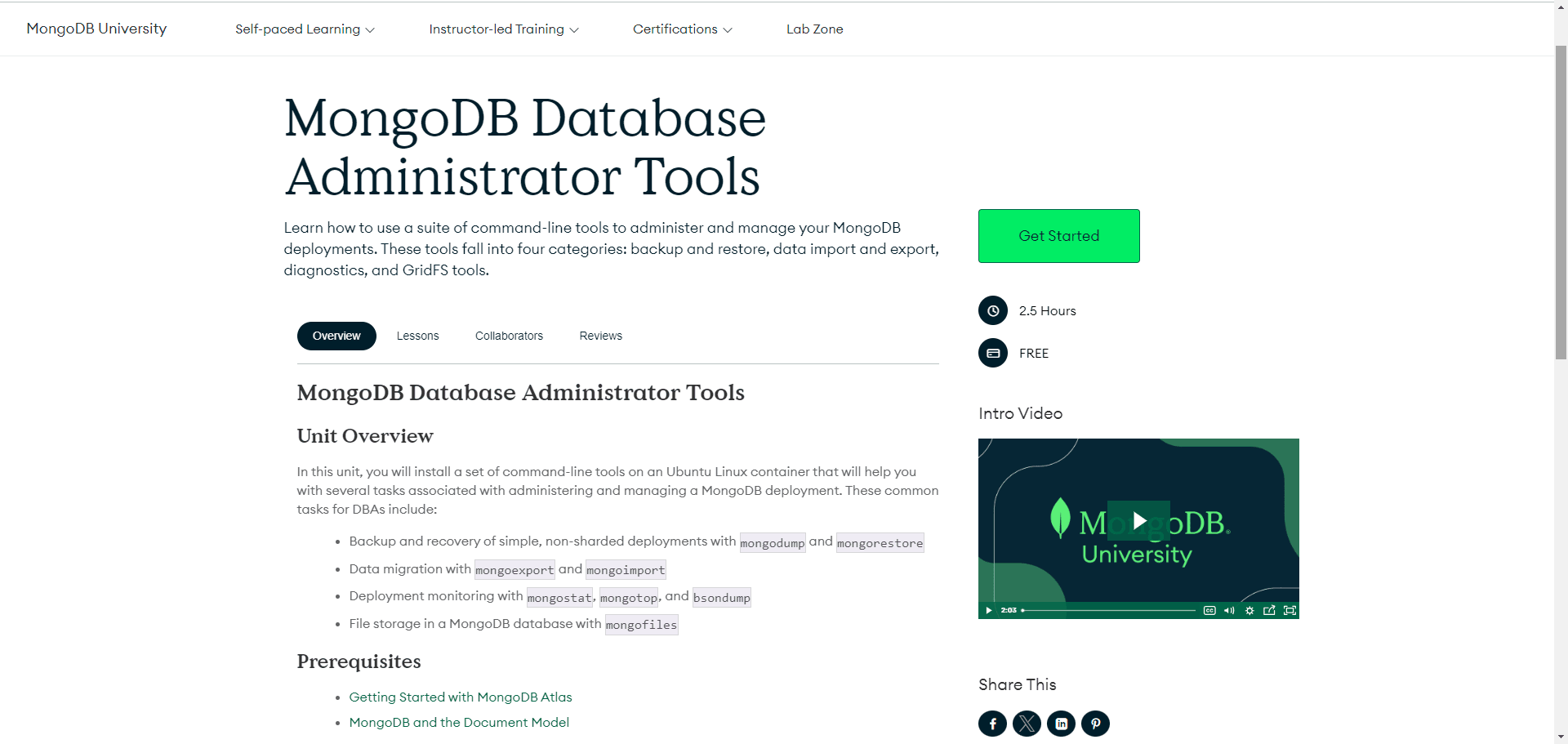Select the Overview tab
The width and height of the screenshot is (1568, 744).
(x=336, y=336)
